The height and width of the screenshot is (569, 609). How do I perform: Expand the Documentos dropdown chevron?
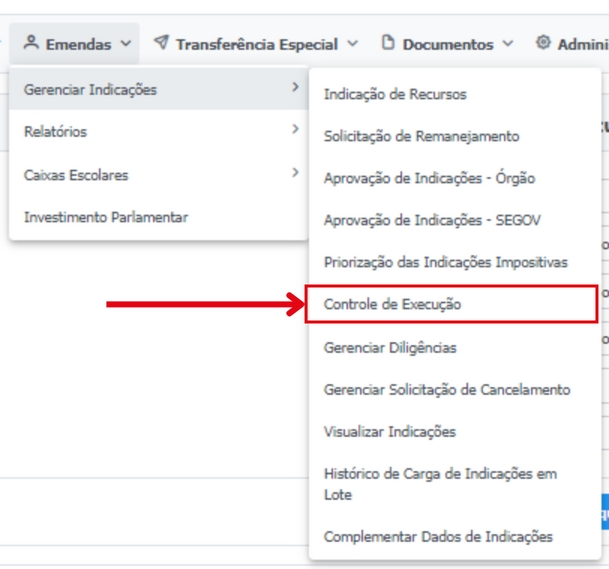508,44
